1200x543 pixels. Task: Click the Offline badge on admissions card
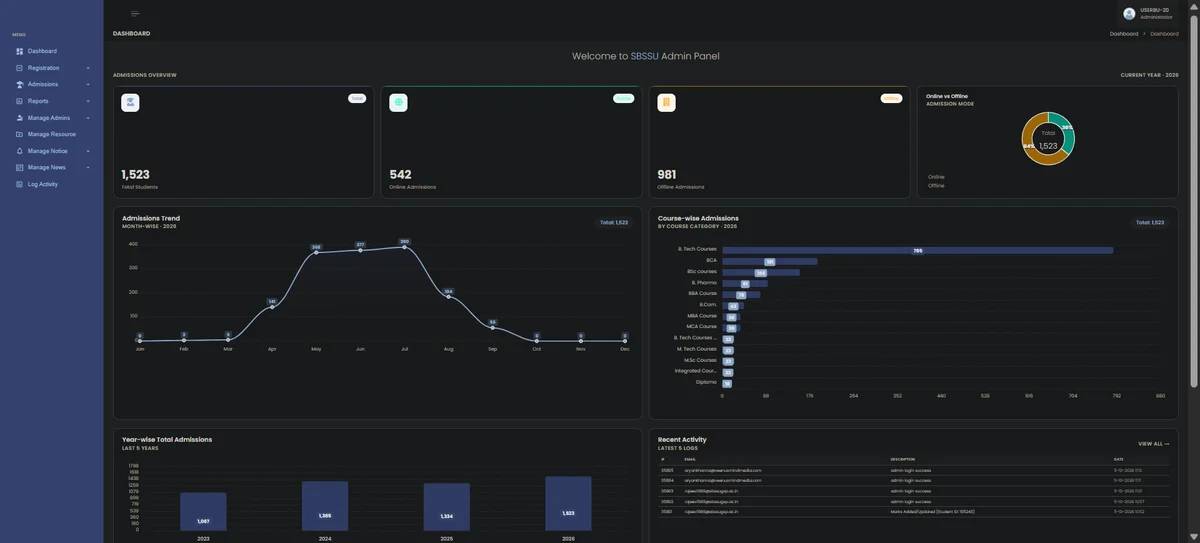tap(892, 98)
